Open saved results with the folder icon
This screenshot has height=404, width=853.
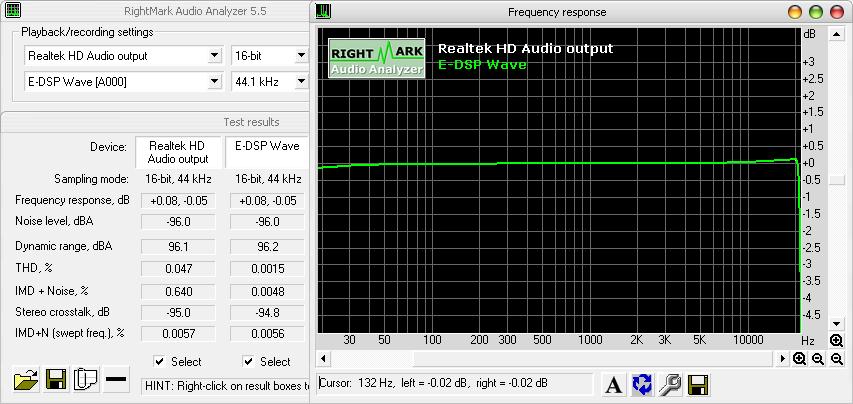(x=26, y=379)
